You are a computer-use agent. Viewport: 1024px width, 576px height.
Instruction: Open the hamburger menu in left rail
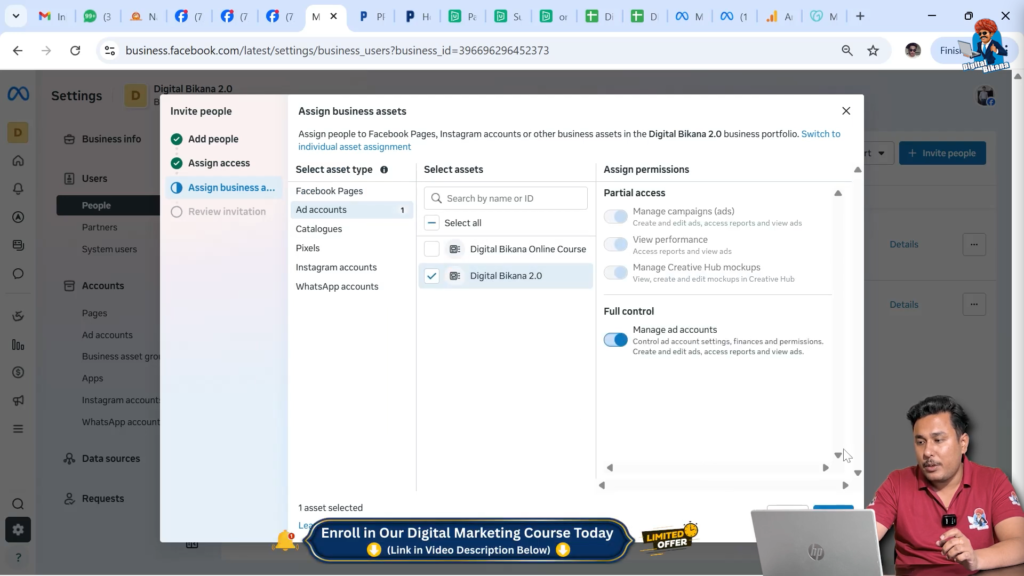18,429
